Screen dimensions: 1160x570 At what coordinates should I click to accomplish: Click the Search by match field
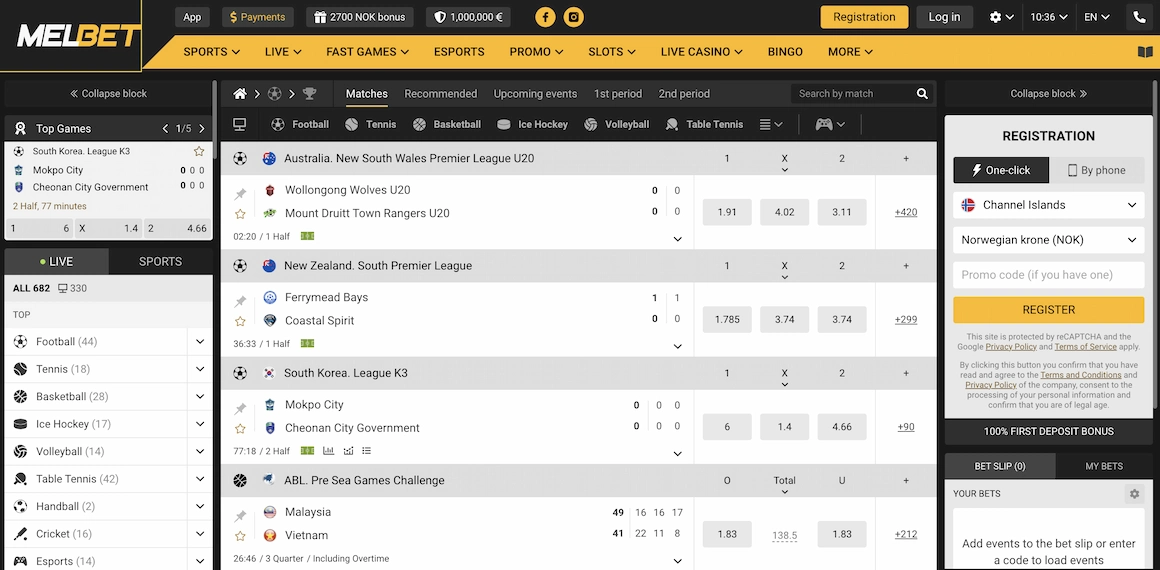[x=853, y=93]
